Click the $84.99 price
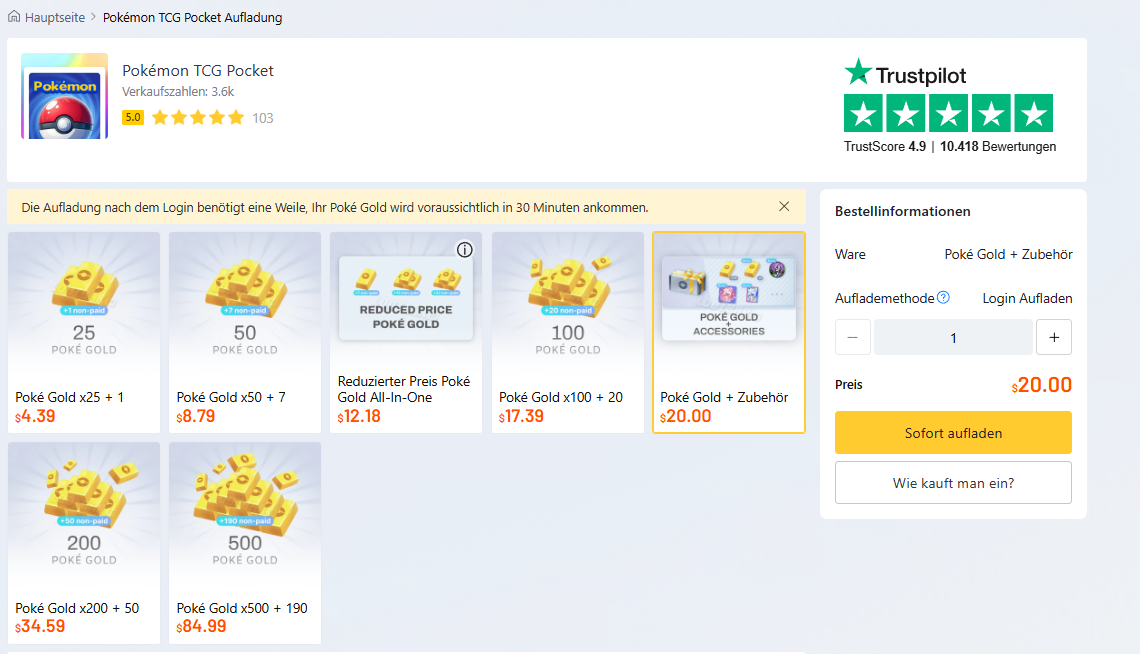This screenshot has height=654, width=1140. tap(201, 626)
